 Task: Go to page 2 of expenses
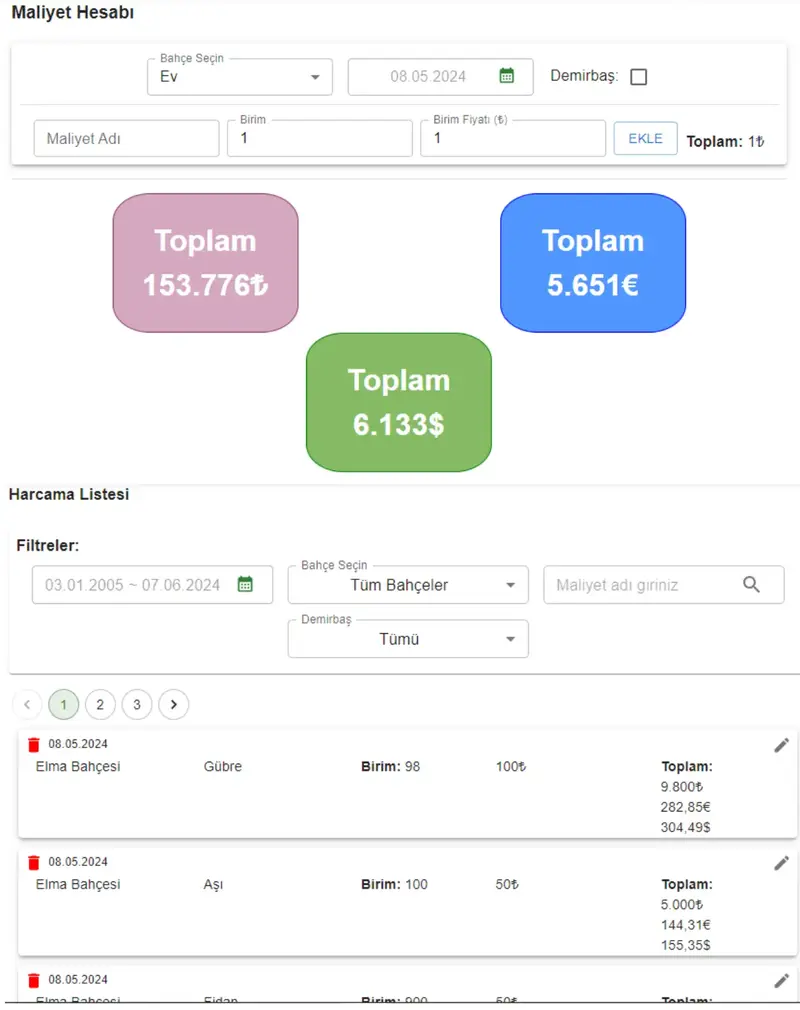100,704
